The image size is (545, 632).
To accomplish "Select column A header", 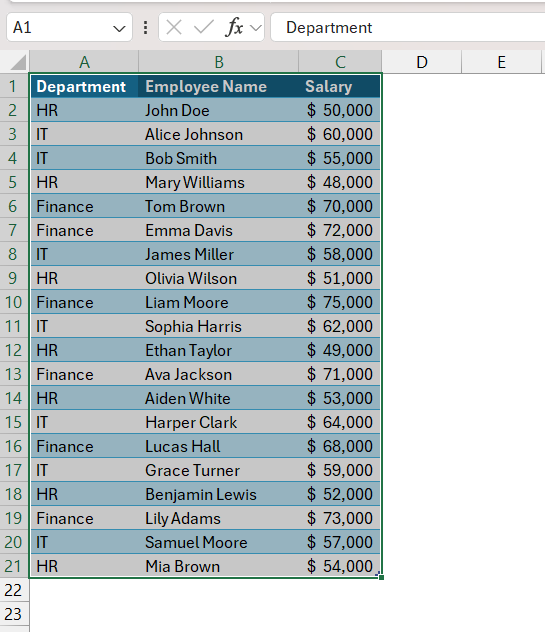I will [84, 62].
